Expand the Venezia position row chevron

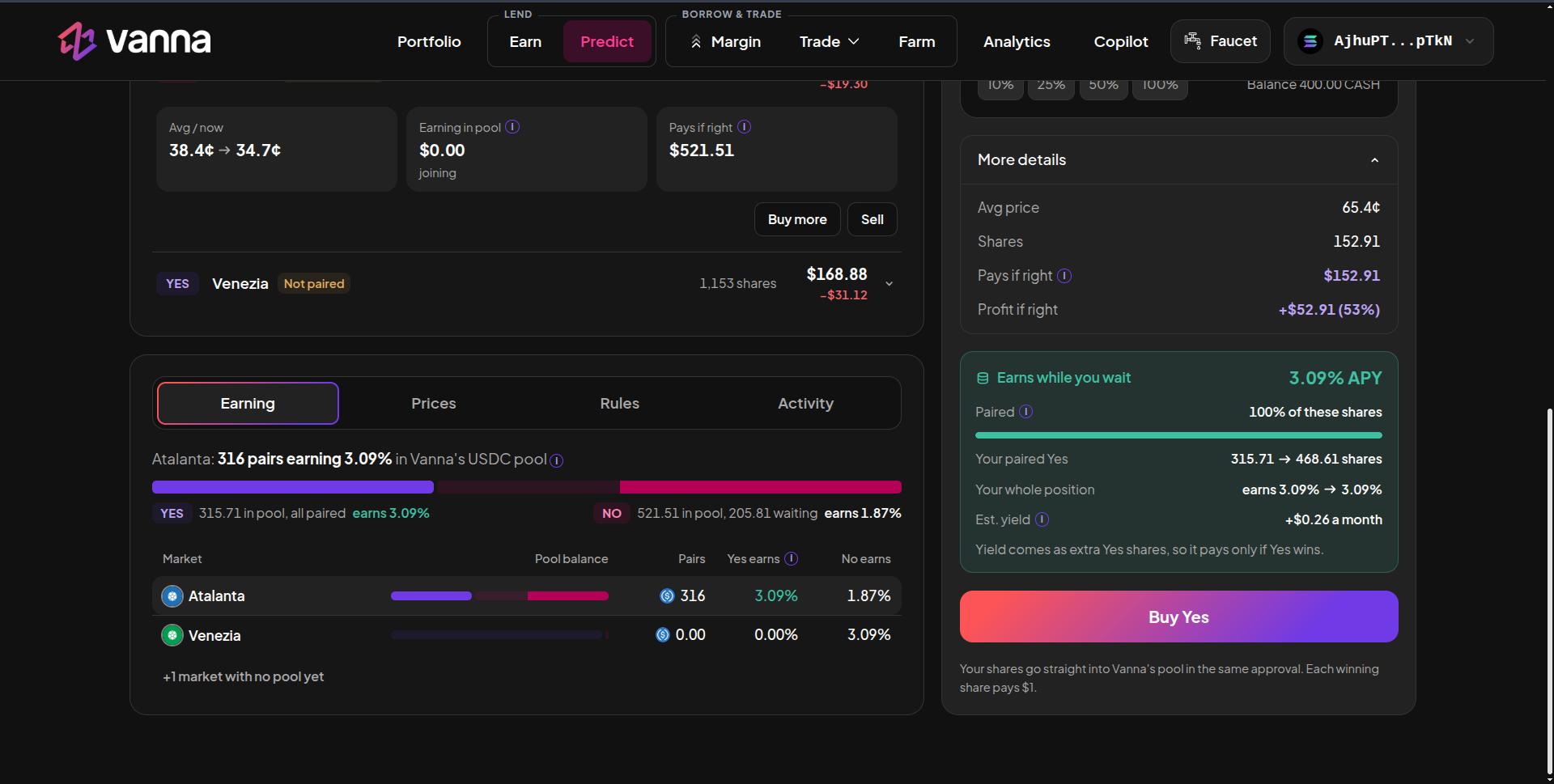pos(890,284)
